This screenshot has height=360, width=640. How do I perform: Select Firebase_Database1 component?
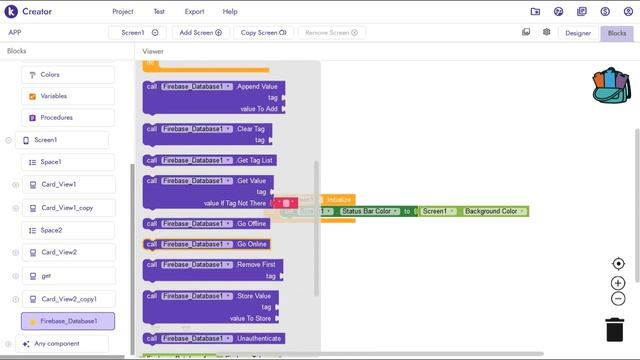68,321
